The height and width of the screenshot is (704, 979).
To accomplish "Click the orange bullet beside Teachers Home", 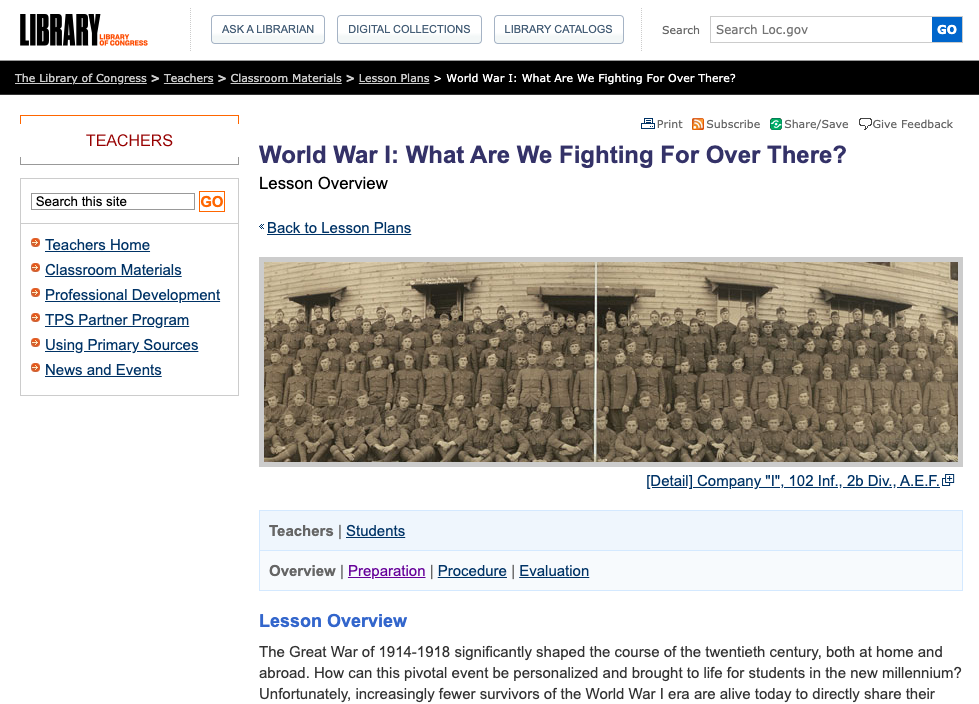I will [36, 243].
